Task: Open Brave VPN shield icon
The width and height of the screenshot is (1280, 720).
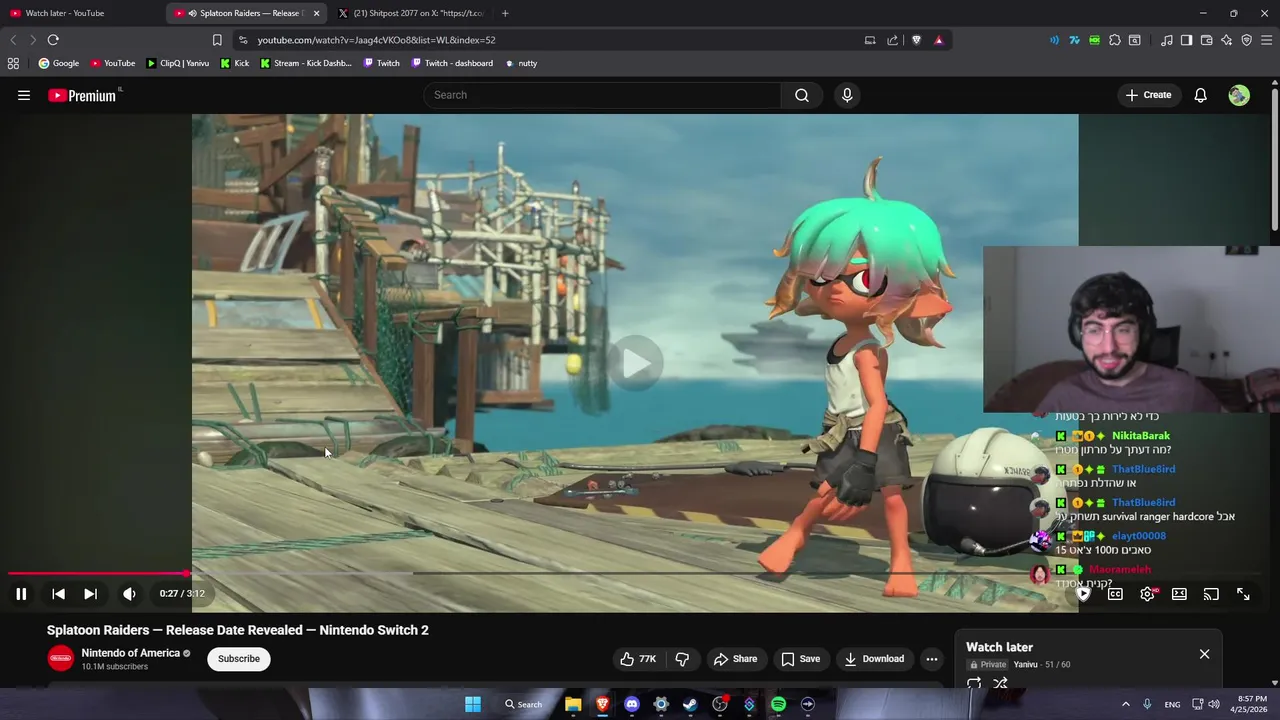Action: 1247,40
